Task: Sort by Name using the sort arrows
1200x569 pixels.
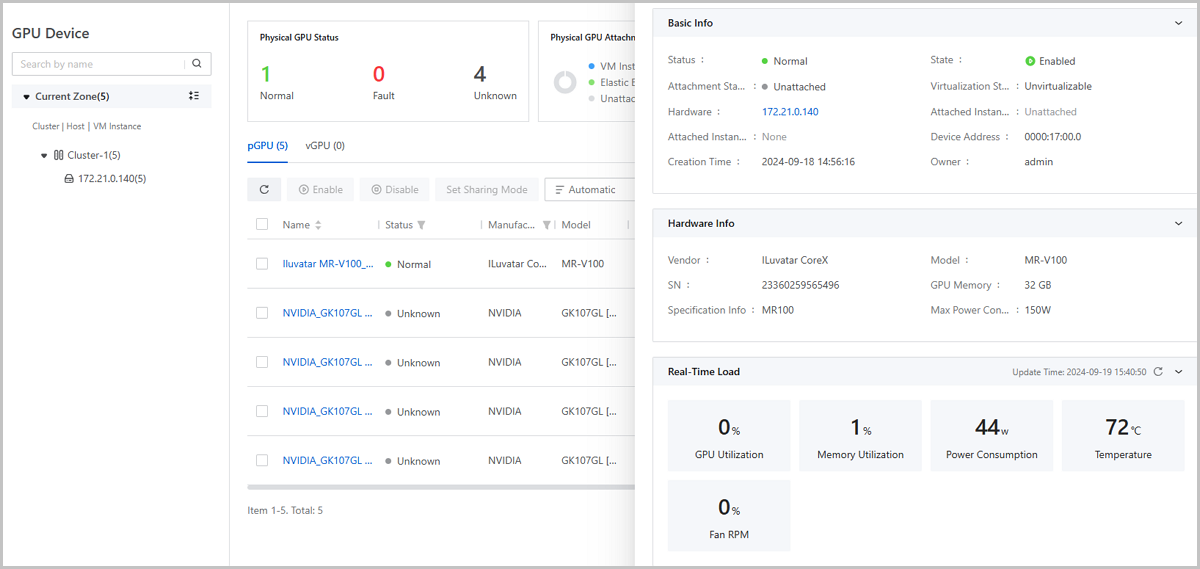Action: (318, 225)
